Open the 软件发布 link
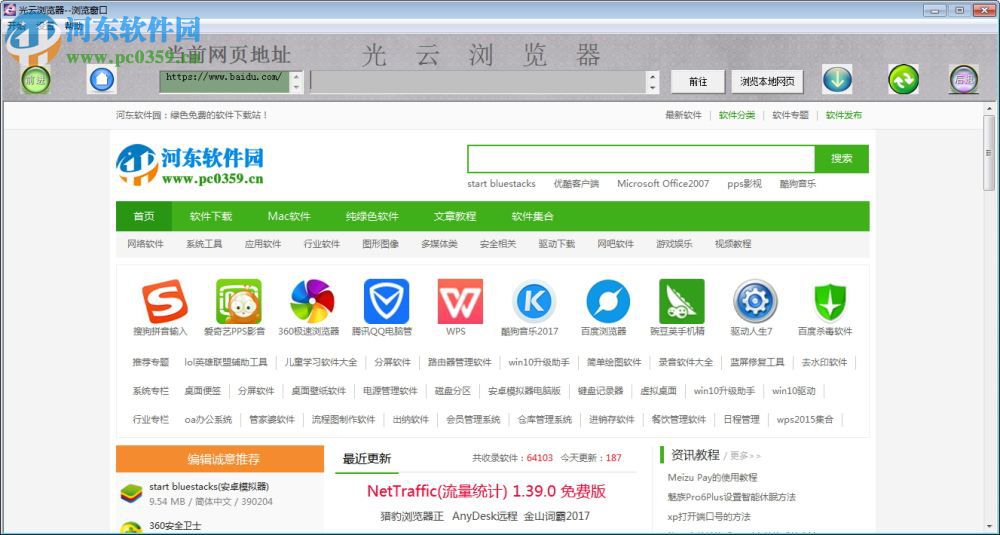 point(844,115)
